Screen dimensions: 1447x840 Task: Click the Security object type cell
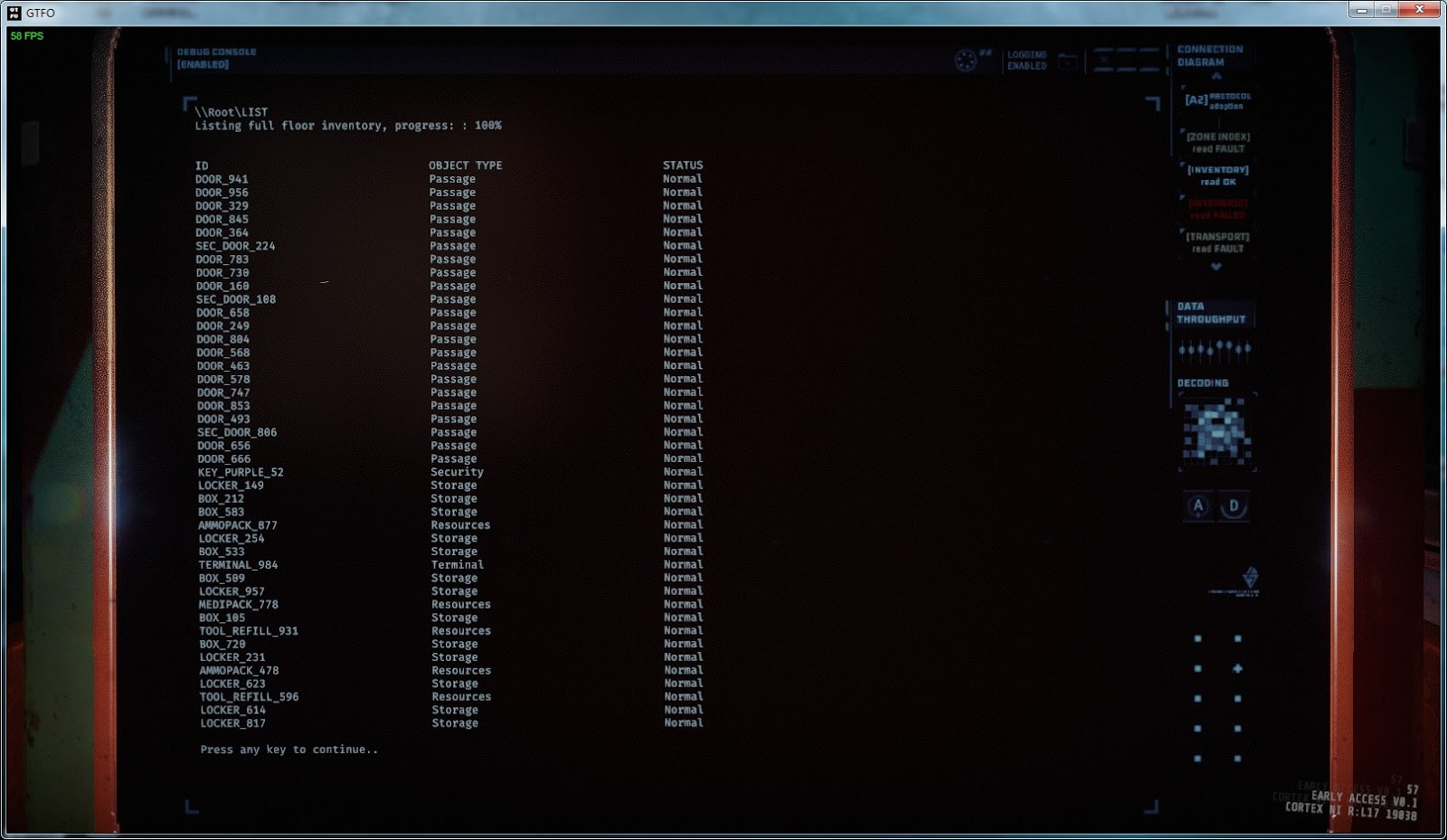457,472
